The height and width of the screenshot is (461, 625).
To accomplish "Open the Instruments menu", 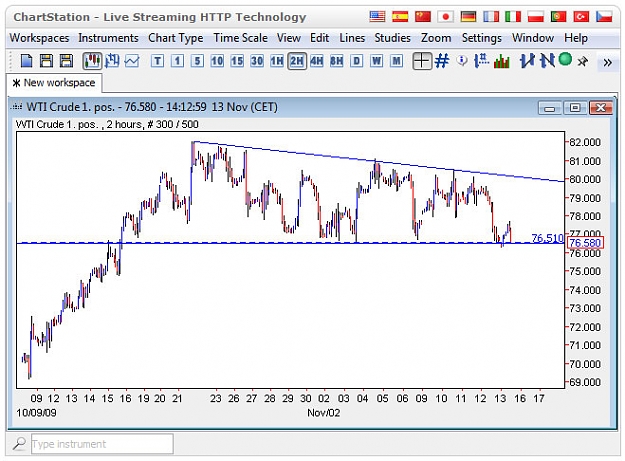I will click(x=108, y=38).
